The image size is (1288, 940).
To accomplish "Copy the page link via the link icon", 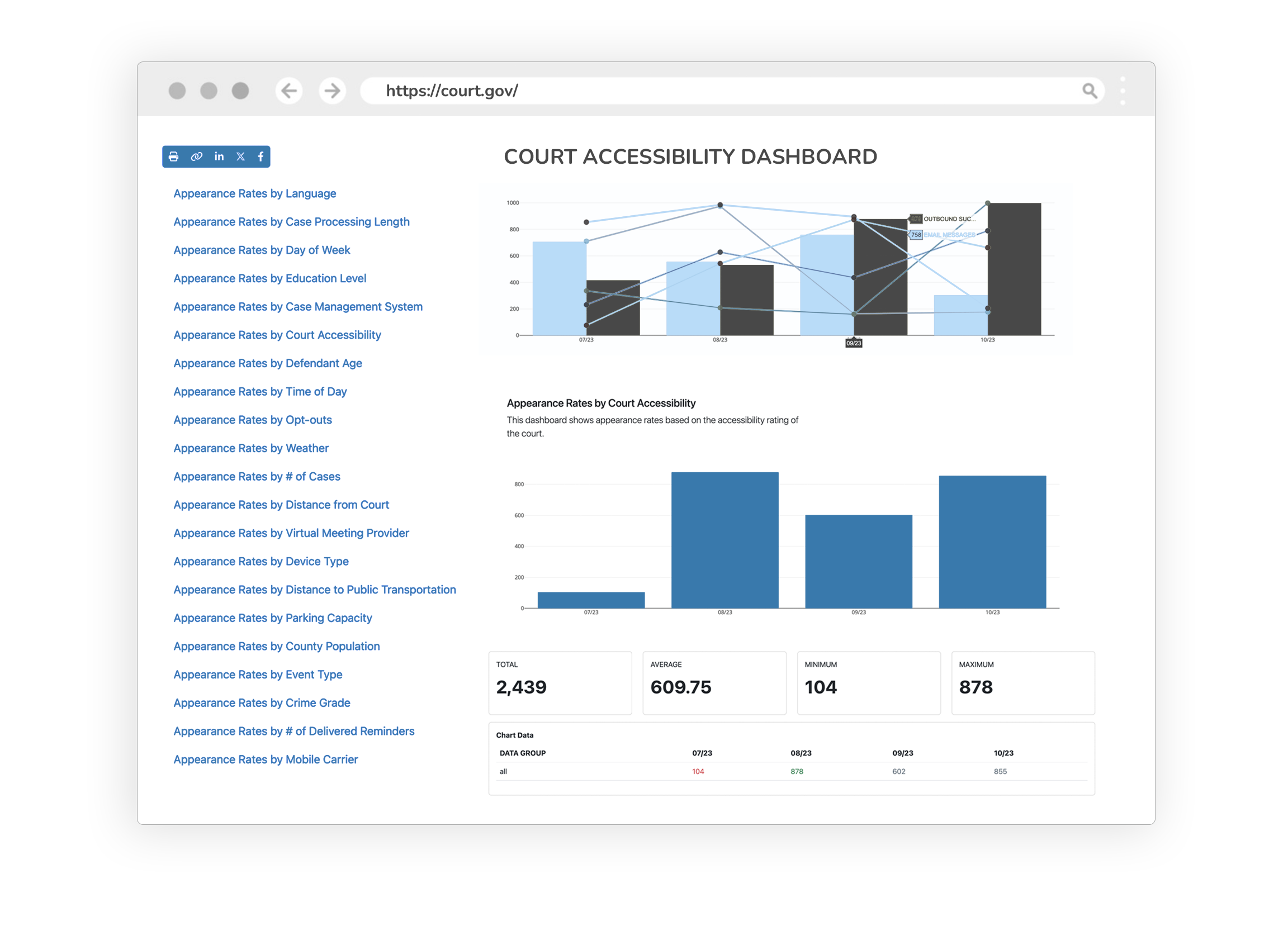I will pyautogui.click(x=196, y=156).
